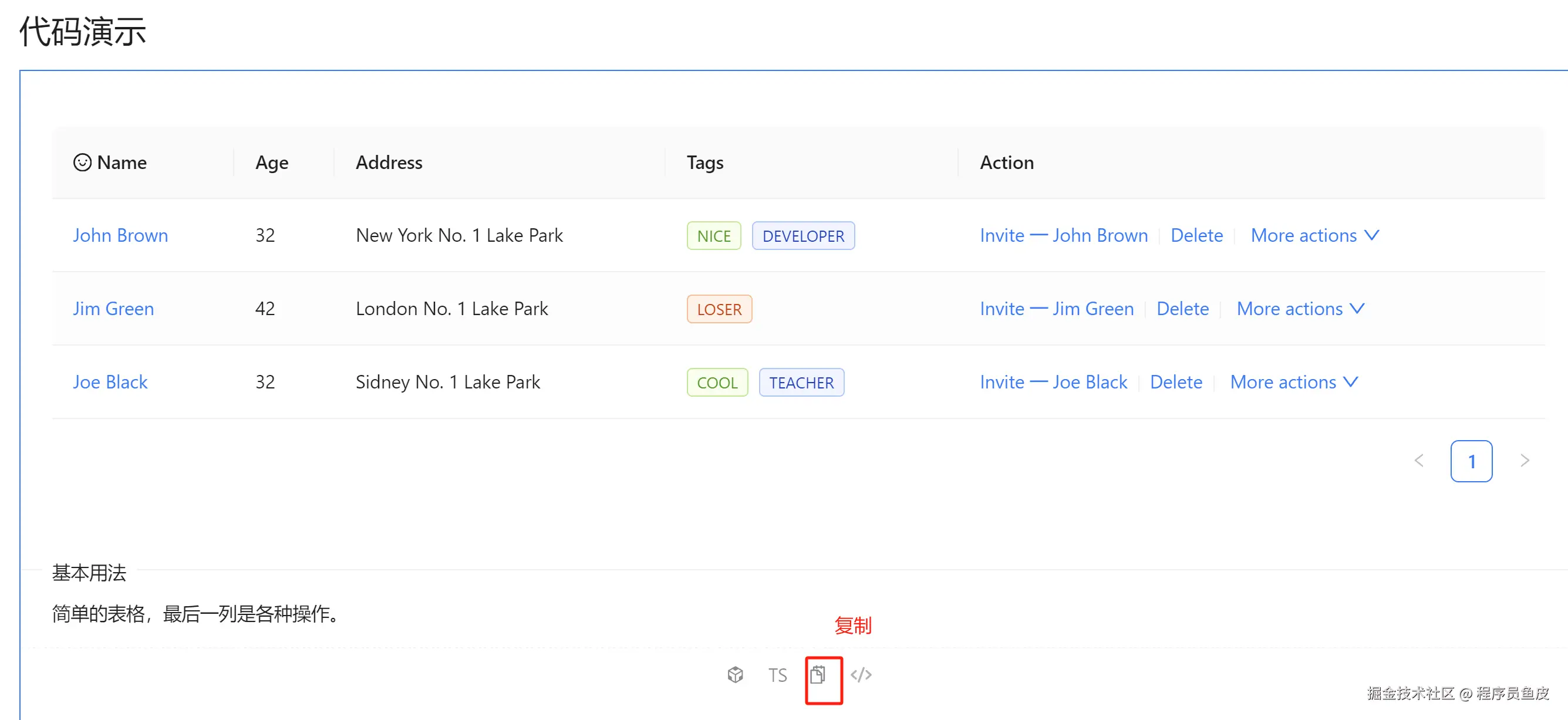Click the DEVELOPER tag
1568x720 pixels.
803,236
